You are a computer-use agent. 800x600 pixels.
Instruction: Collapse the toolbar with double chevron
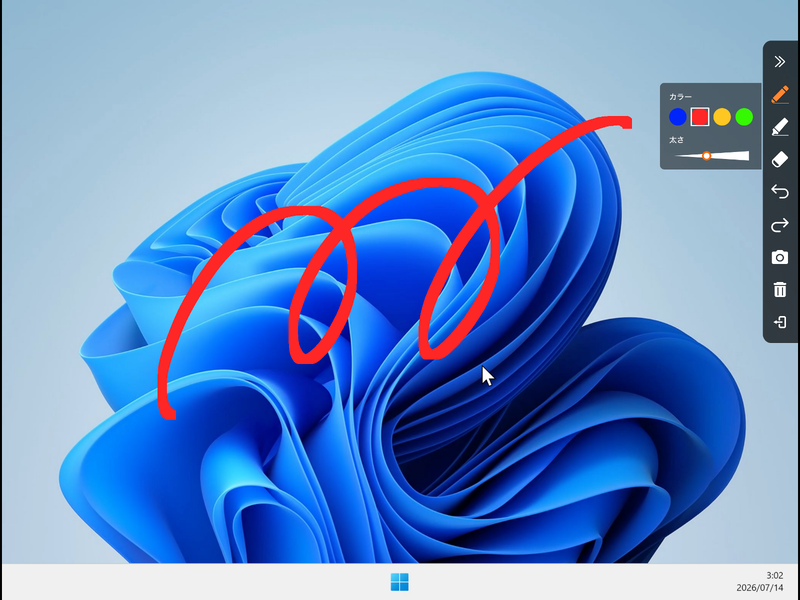[780, 62]
